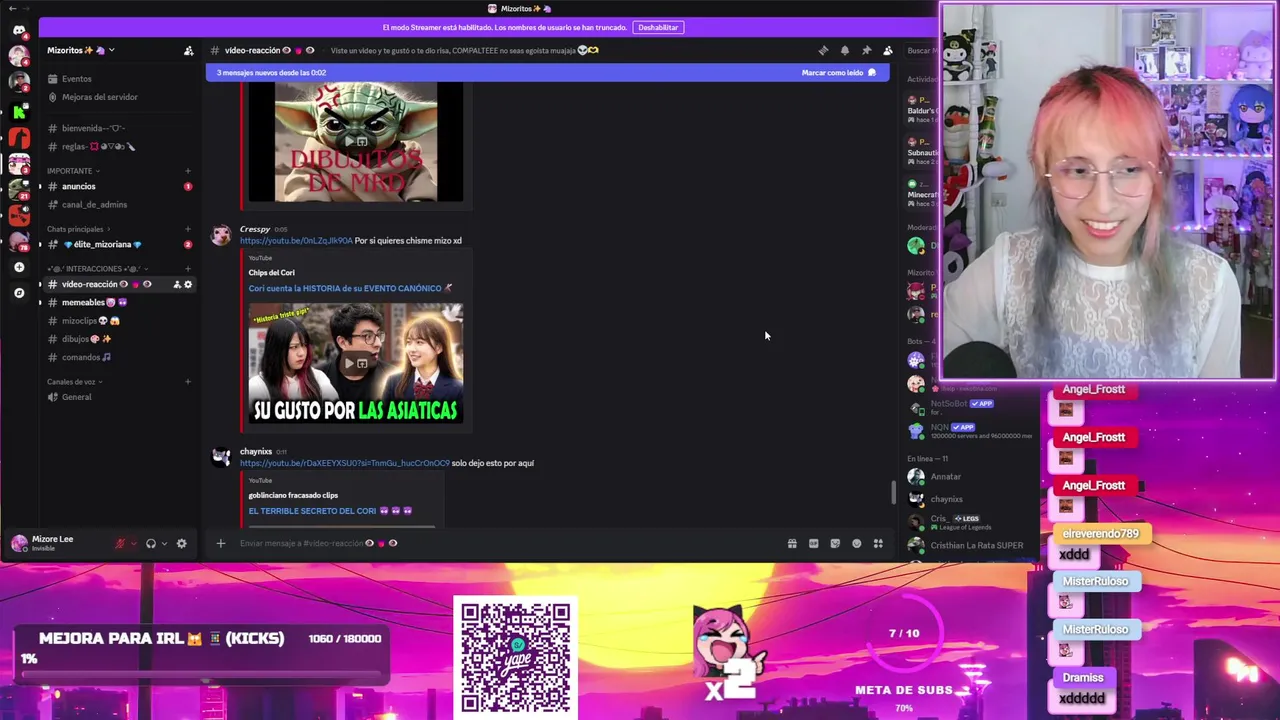Image resolution: width=1280 pixels, height=720 pixels.
Task: Collapse the Canales de voz category
Action: pyautogui.click(x=74, y=382)
